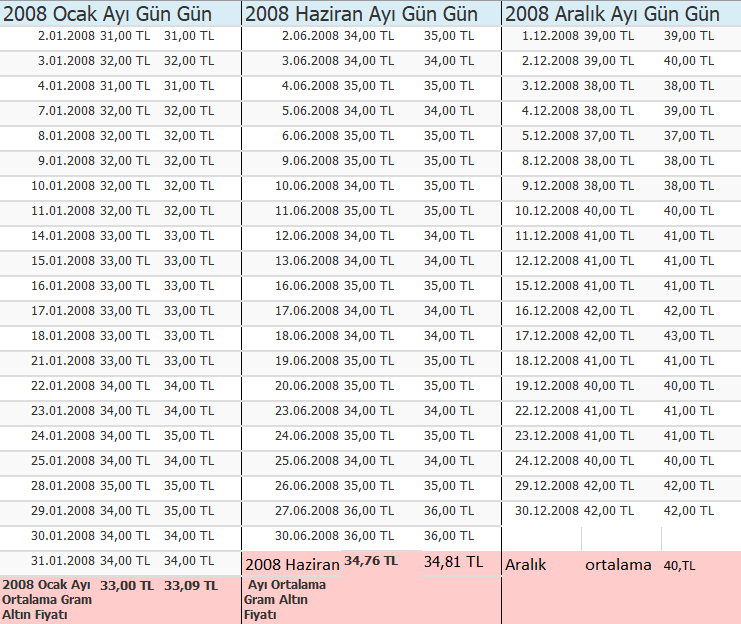Select date cell 8.12.2008
The width and height of the screenshot is (741, 624).
[550, 161]
